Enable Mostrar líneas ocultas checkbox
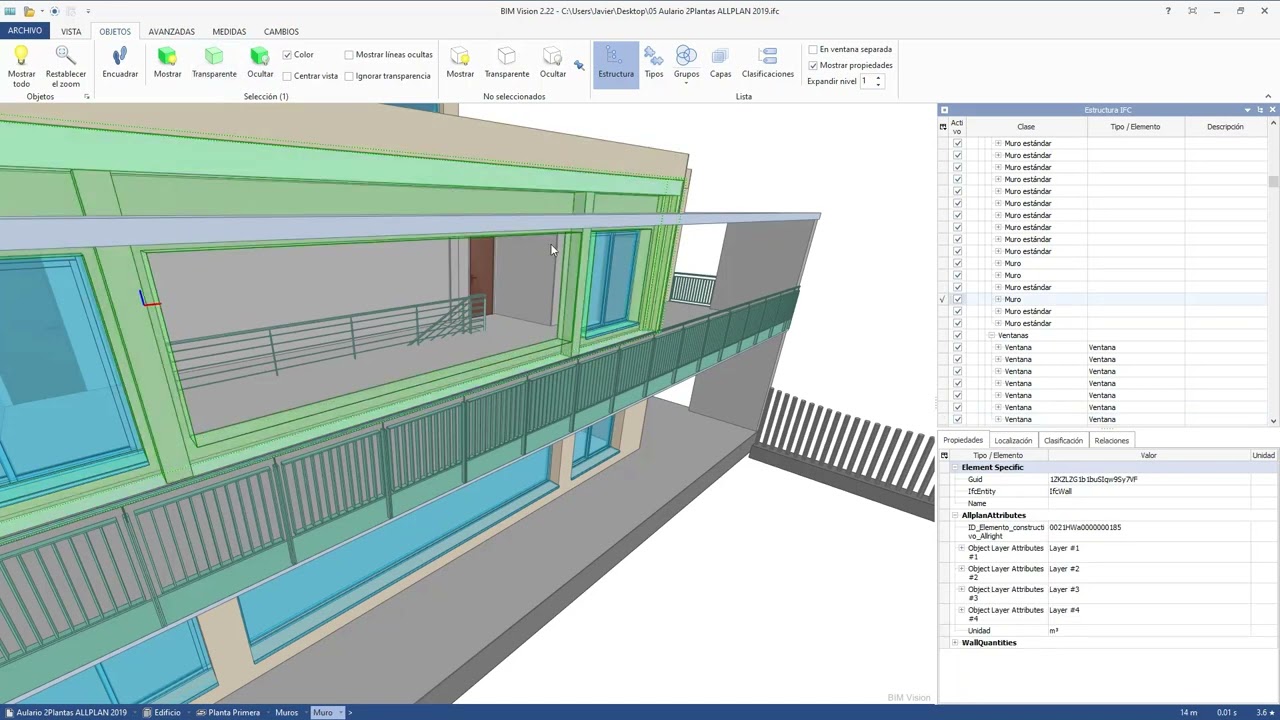 point(349,54)
